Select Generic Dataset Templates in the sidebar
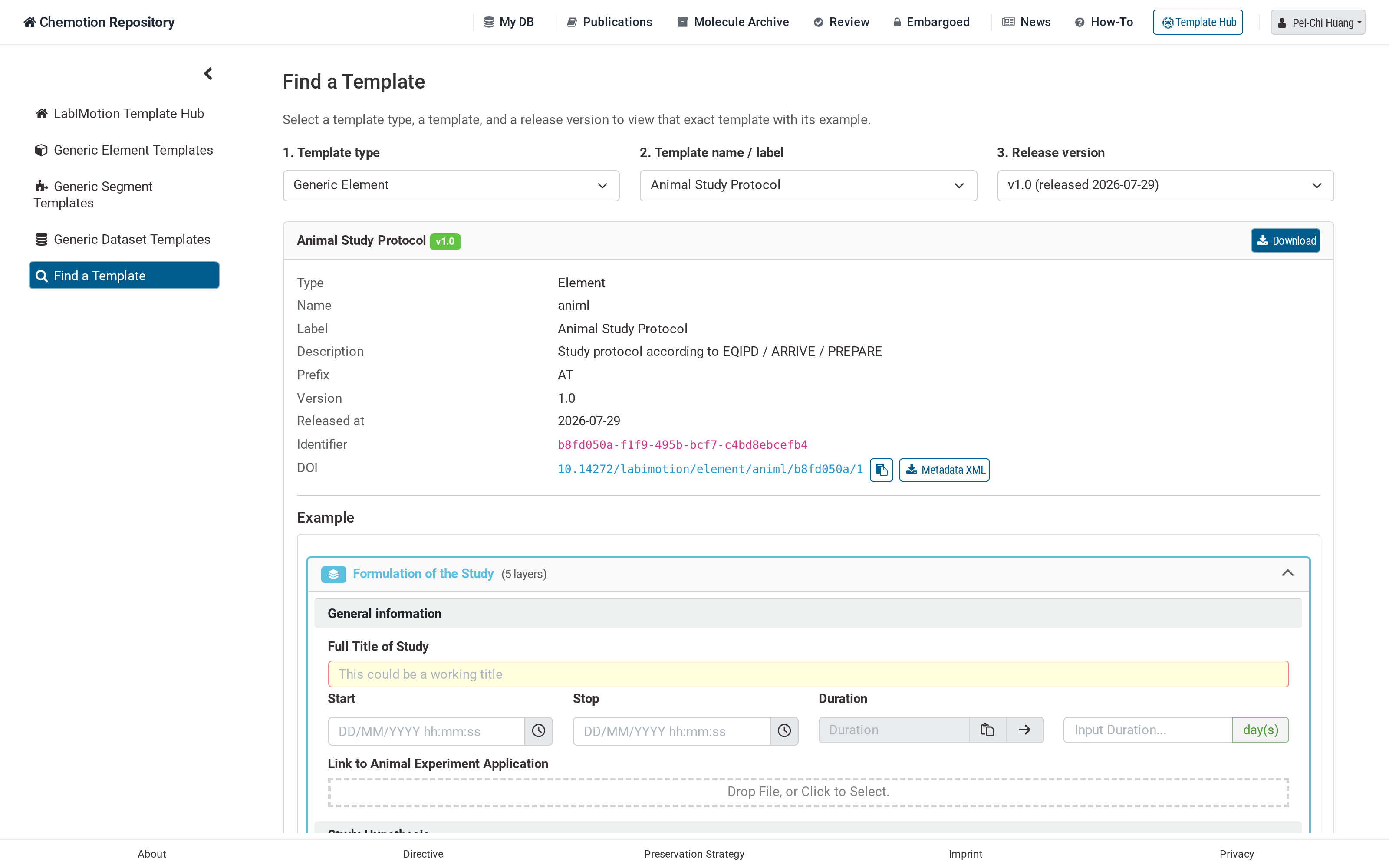The width and height of the screenshot is (1389, 868). 124,240
